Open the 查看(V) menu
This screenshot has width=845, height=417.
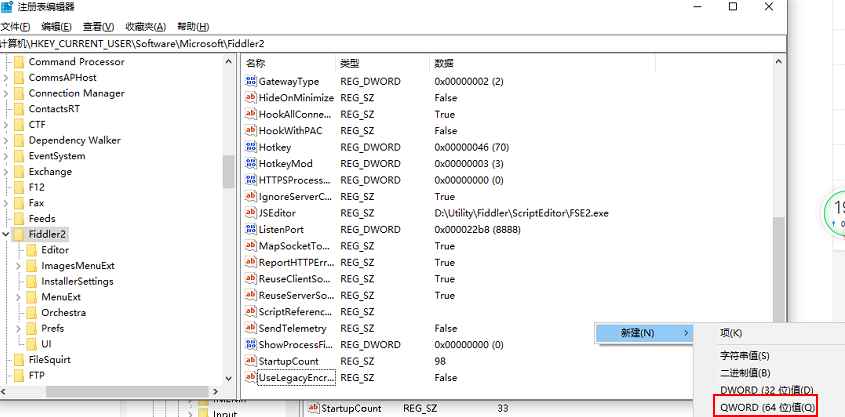pos(99,26)
